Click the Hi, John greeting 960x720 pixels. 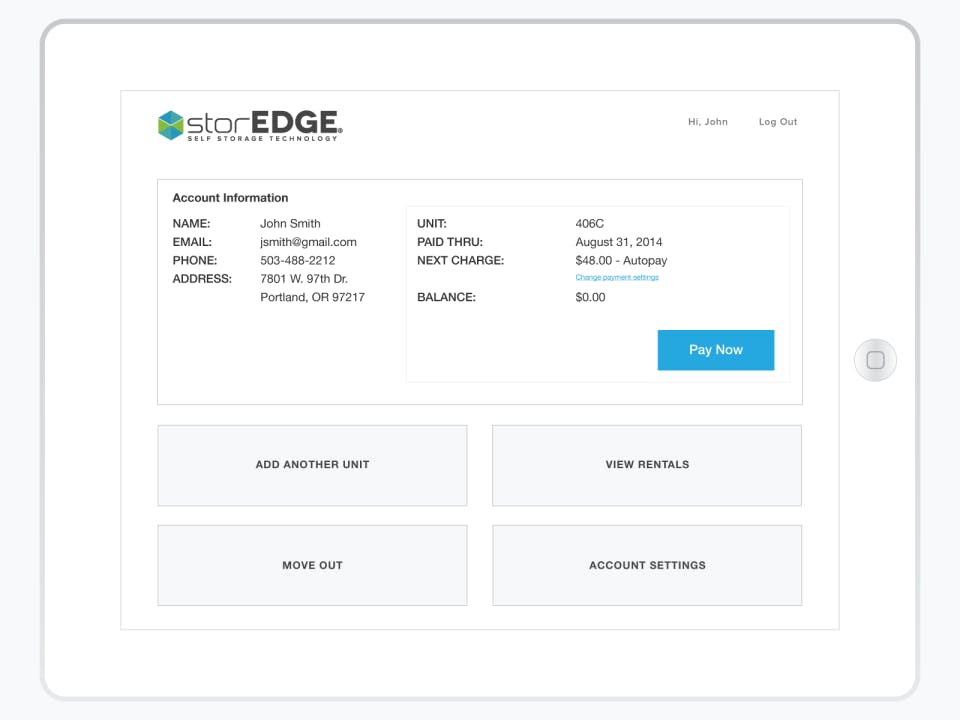coord(707,121)
